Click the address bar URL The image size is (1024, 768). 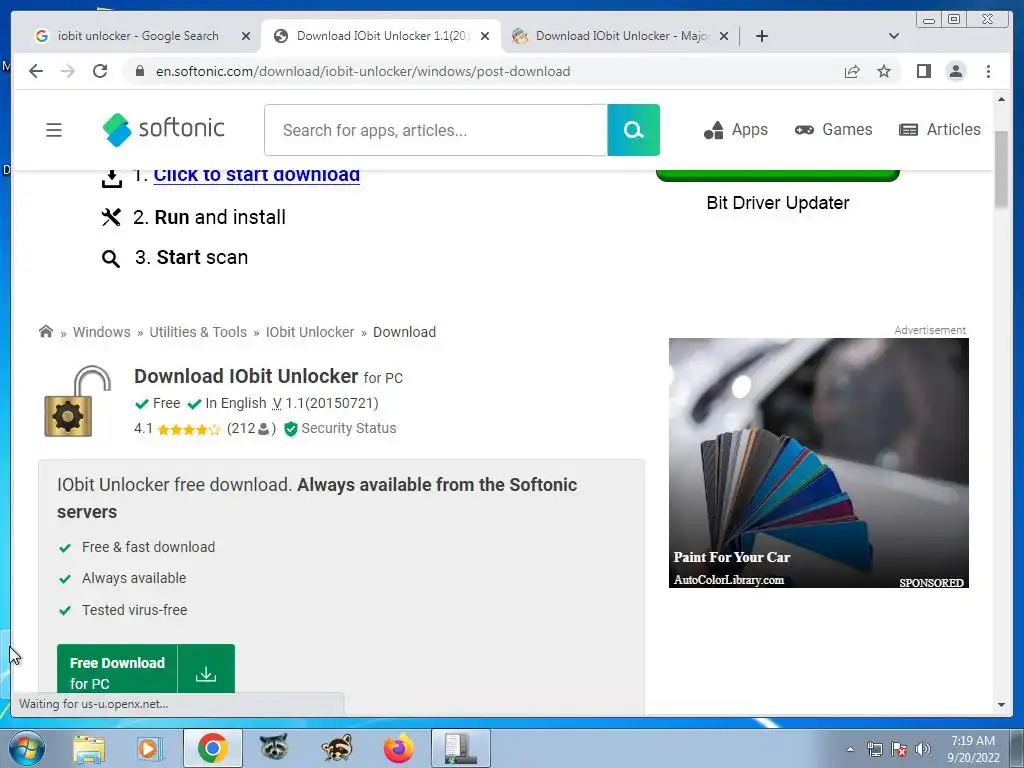point(362,71)
